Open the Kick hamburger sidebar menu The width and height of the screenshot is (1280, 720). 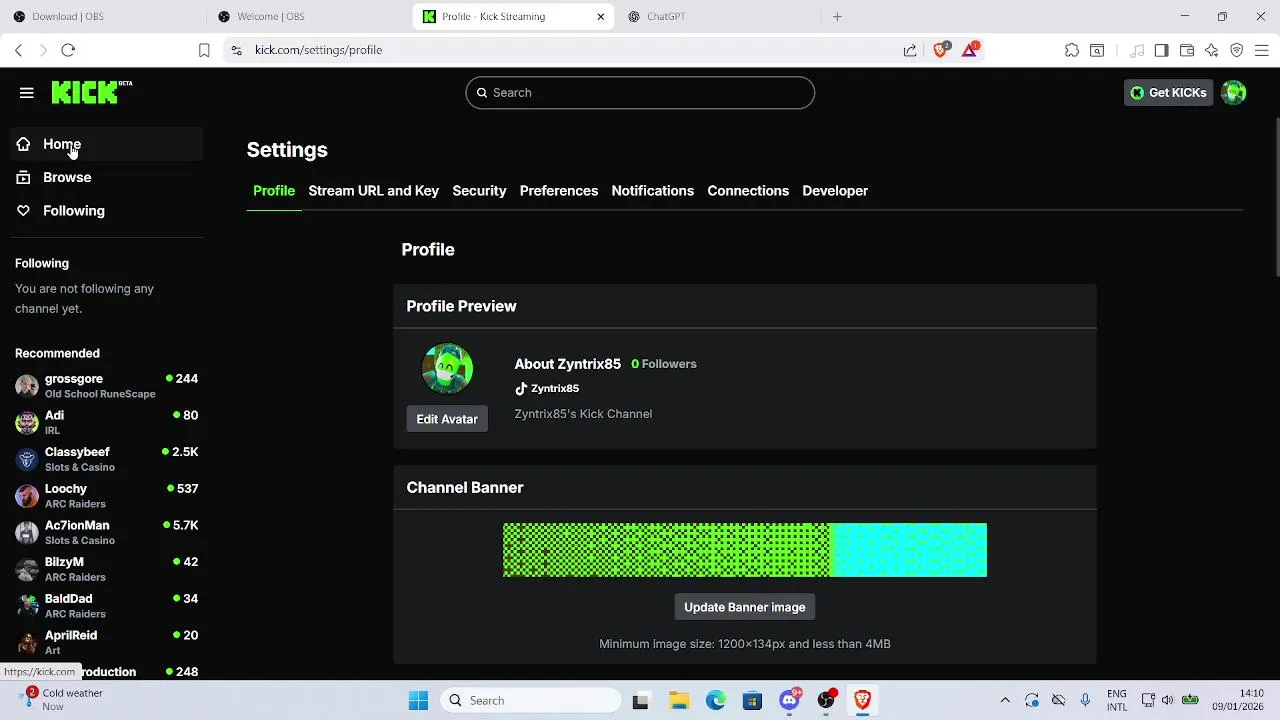pyautogui.click(x=27, y=93)
